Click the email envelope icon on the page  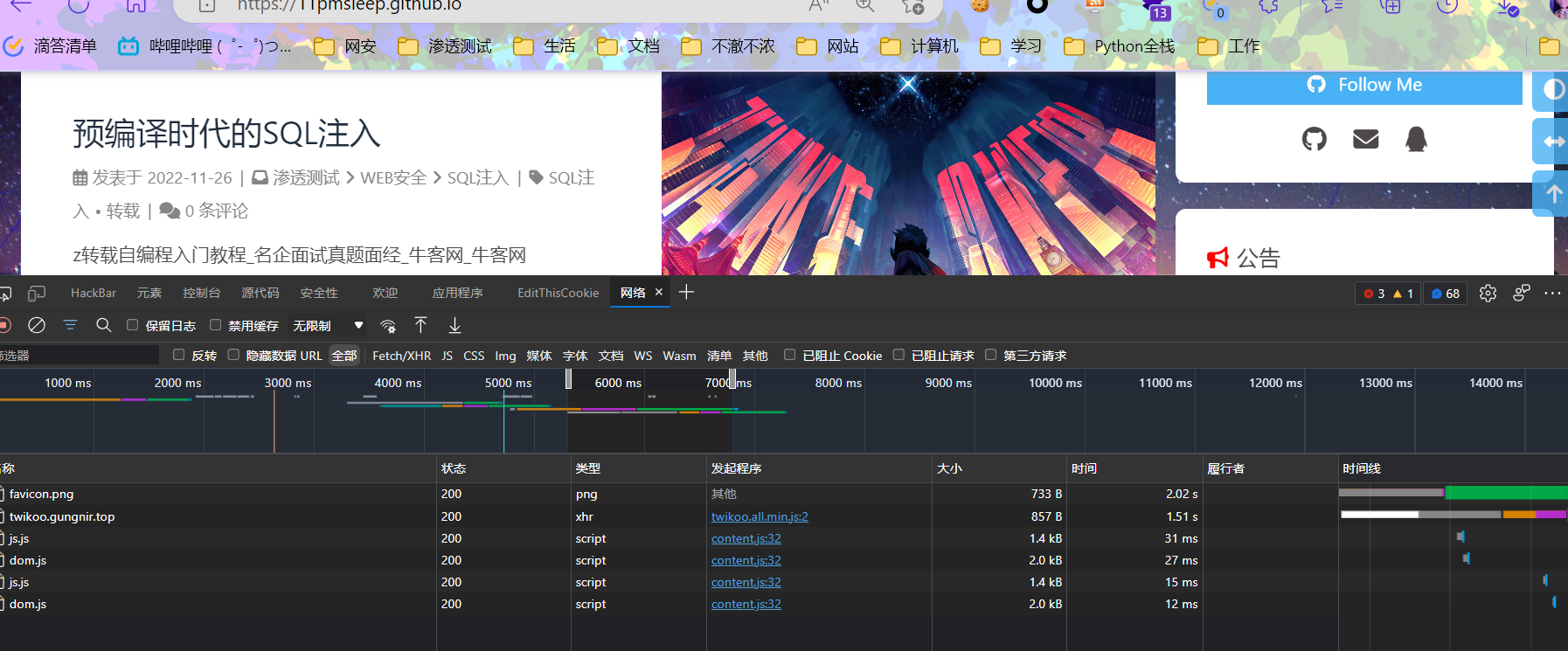pyautogui.click(x=1365, y=139)
